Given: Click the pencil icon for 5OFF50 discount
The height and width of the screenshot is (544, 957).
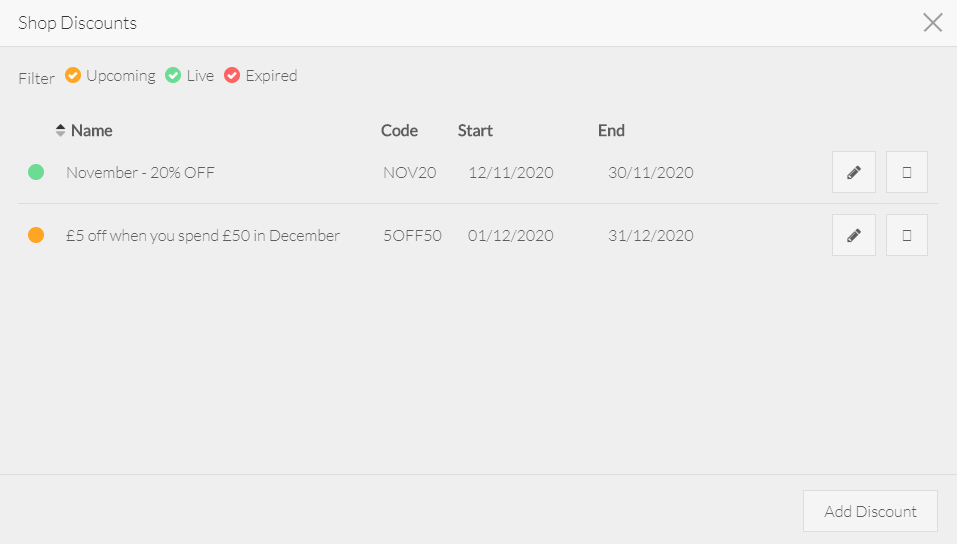Looking at the screenshot, I should pos(853,235).
